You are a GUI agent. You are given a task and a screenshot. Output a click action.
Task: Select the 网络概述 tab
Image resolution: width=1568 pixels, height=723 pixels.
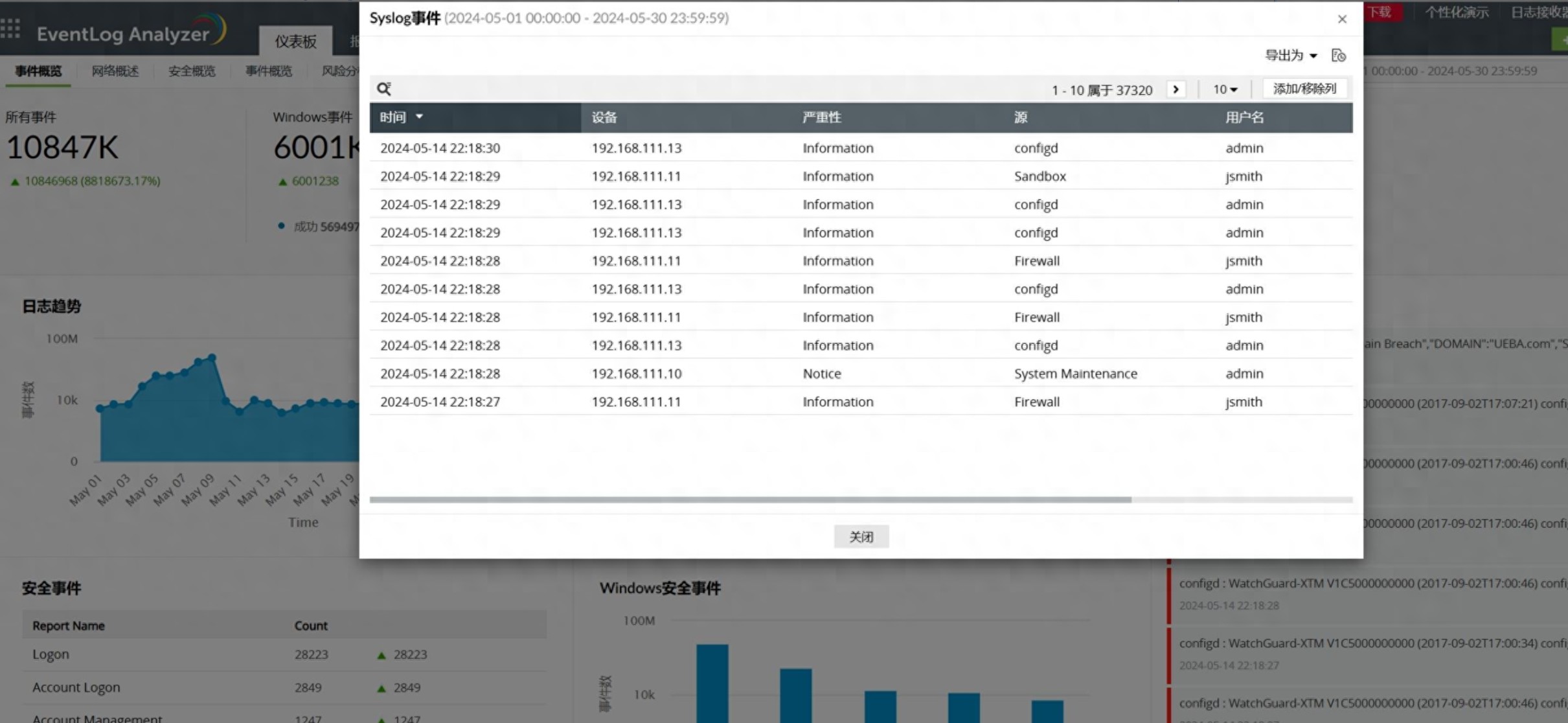(x=115, y=71)
